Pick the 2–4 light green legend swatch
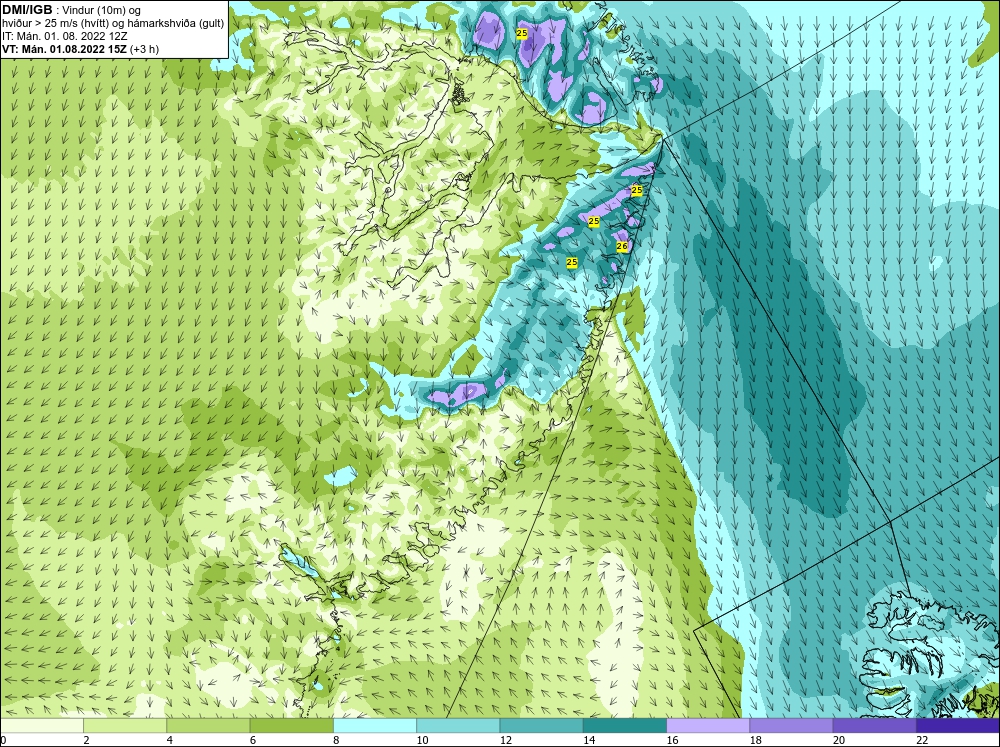 point(125,725)
